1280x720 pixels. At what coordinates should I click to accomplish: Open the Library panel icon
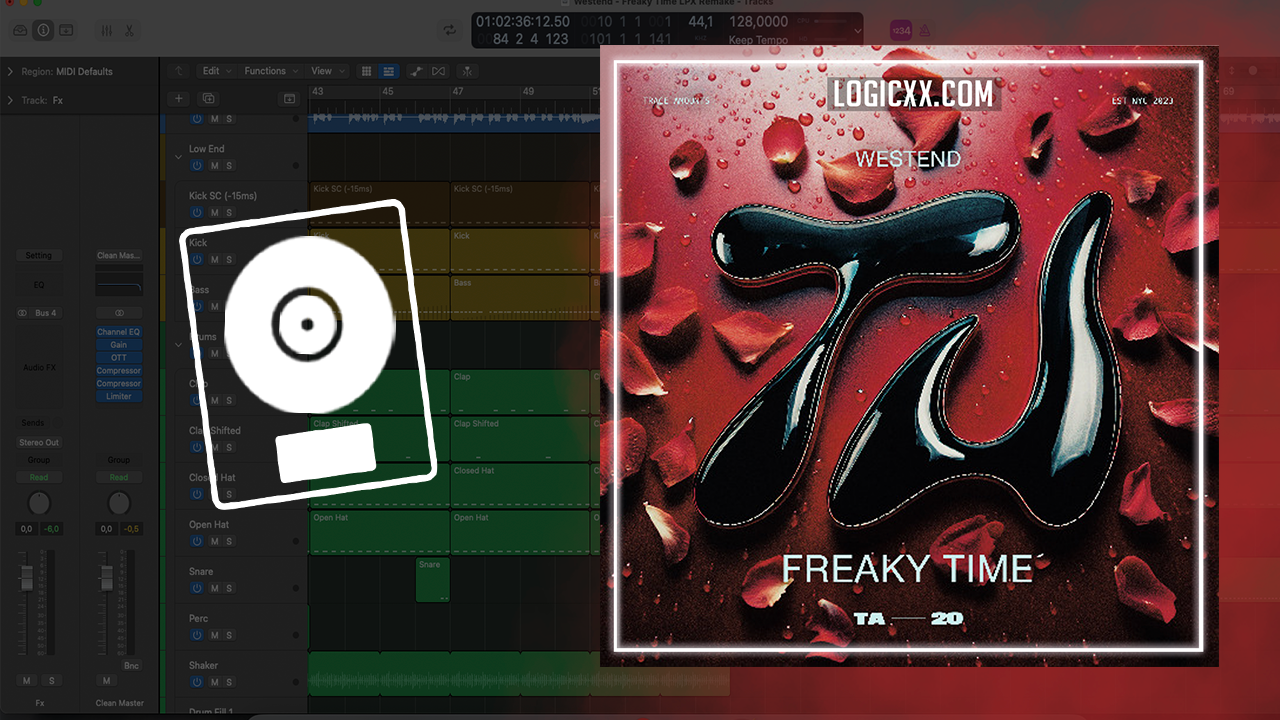click(x=20, y=30)
